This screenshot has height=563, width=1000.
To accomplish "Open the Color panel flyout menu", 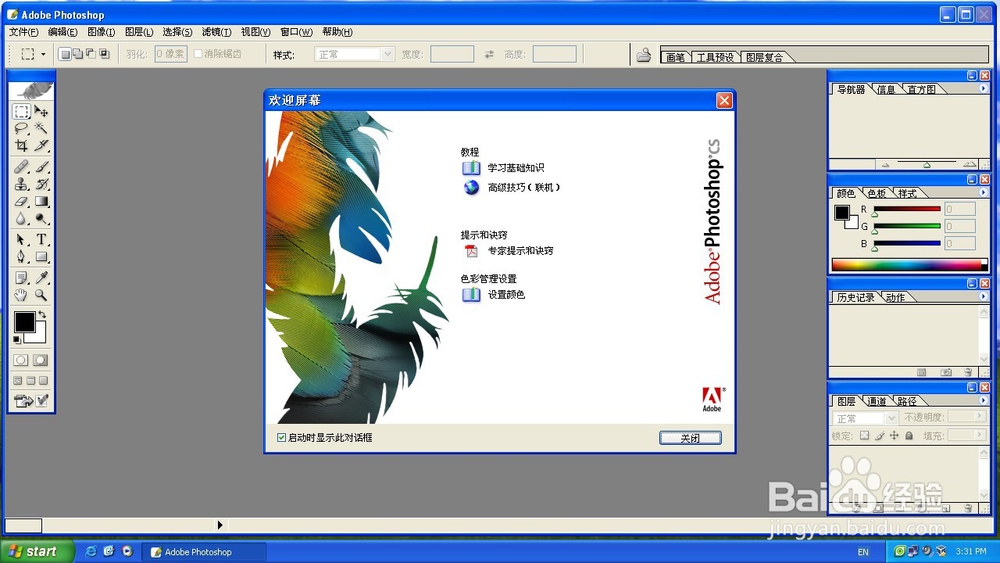I will point(983,193).
